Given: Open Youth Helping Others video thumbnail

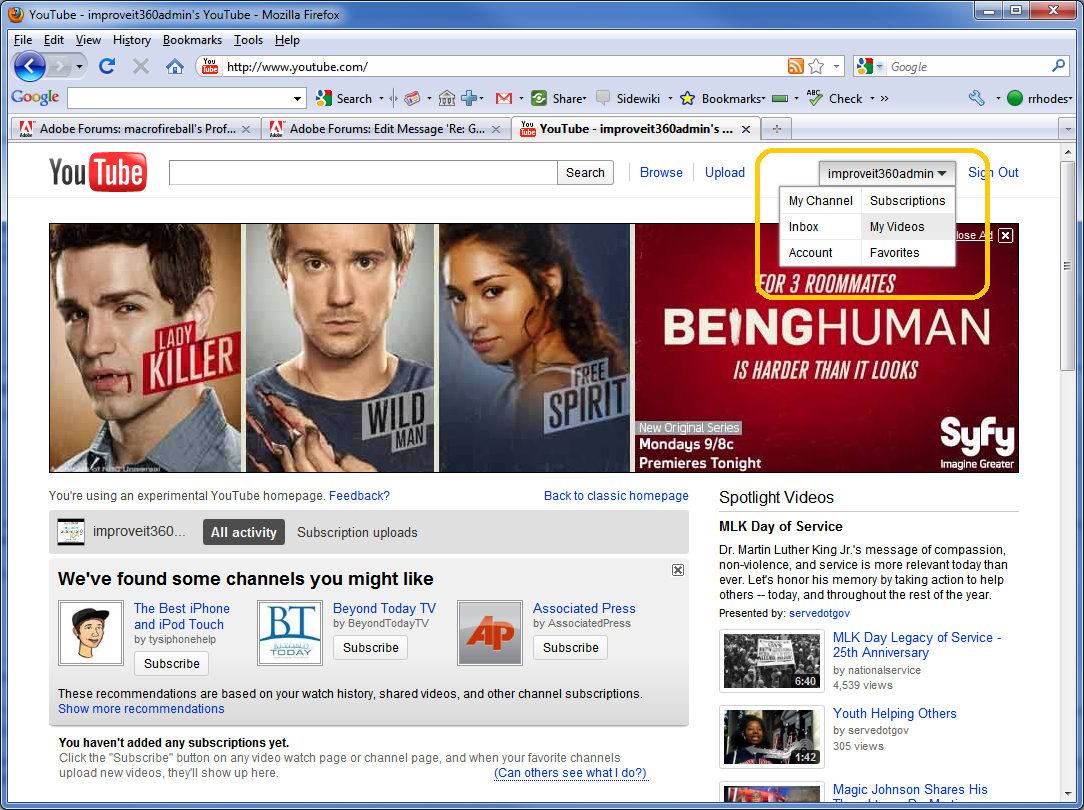Looking at the screenshot, I should pyautogui.click(x=772, y=737).
